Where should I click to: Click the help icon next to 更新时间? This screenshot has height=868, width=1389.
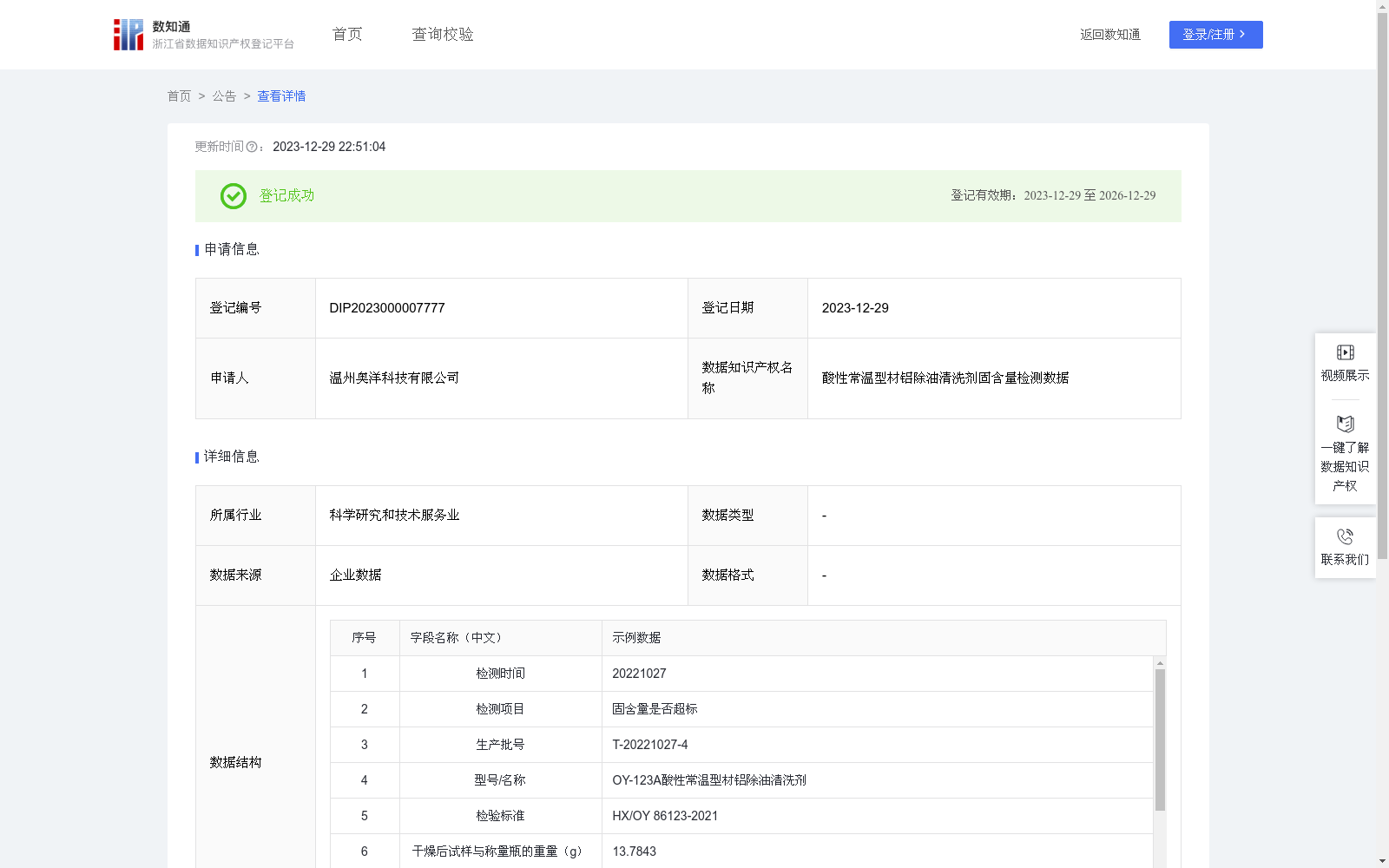click(252, 147)
